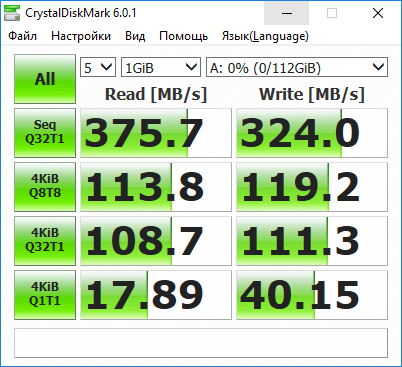The image size is (402, 367).
Task: Minimize the CrystalDiskMark window
Action: (x=287, y=13)
